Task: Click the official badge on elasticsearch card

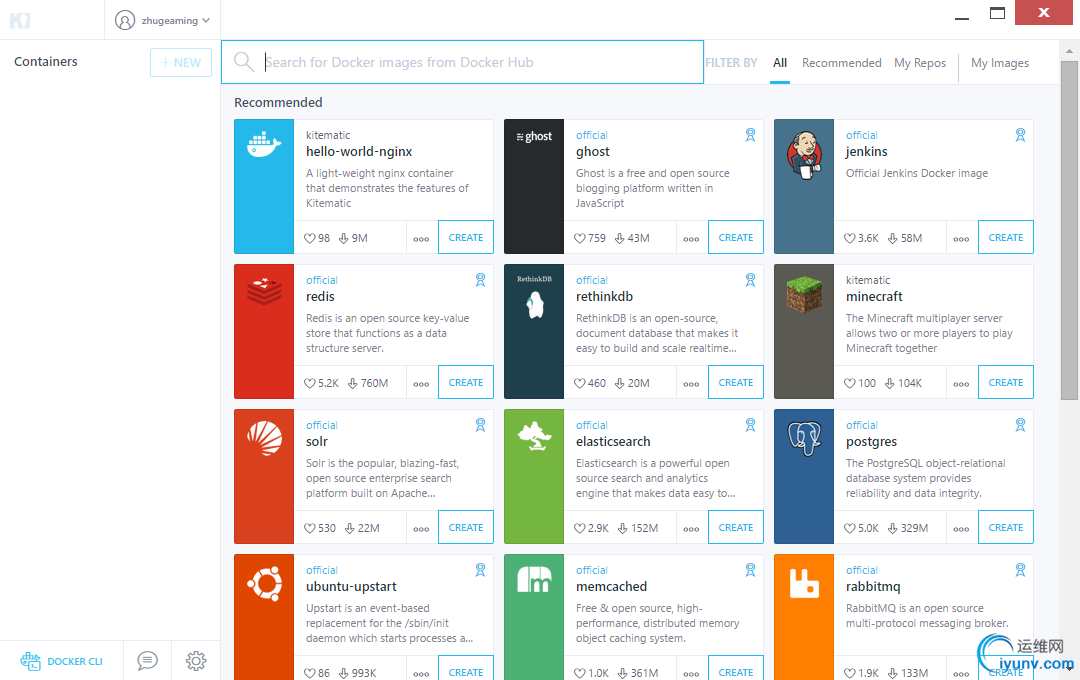Action: [x=750, y=425]
